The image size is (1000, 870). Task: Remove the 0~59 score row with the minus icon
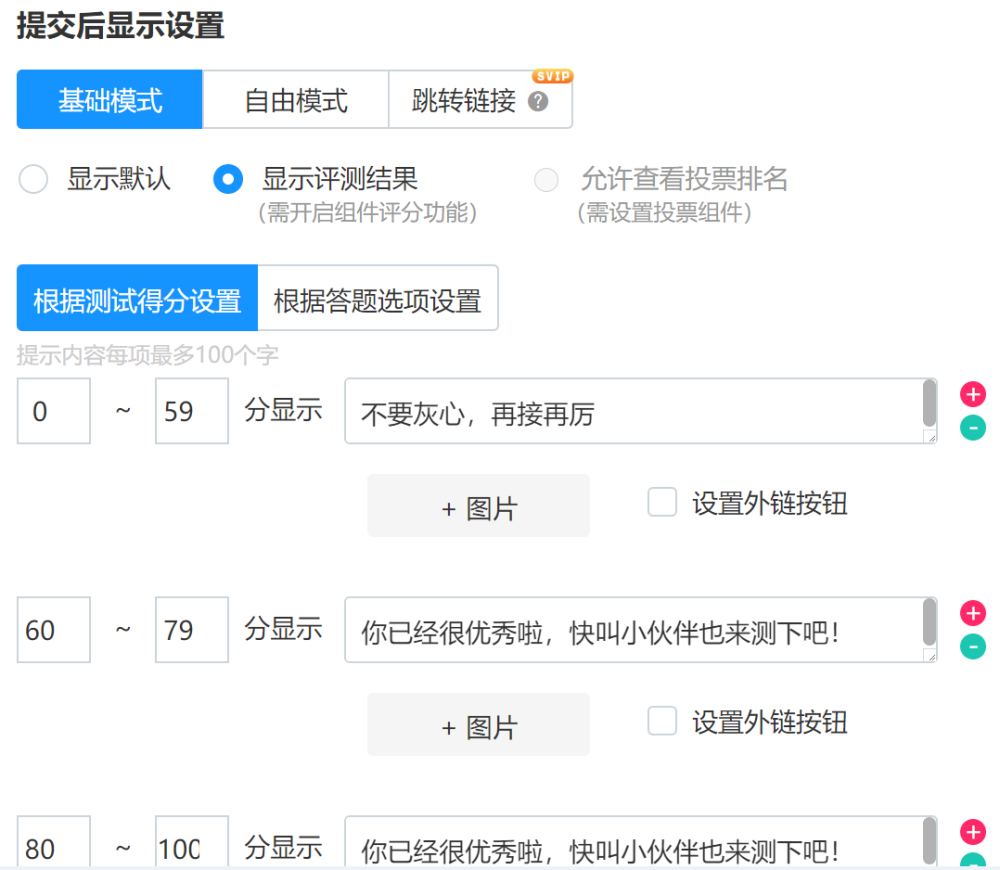click(x=973, y=427)
